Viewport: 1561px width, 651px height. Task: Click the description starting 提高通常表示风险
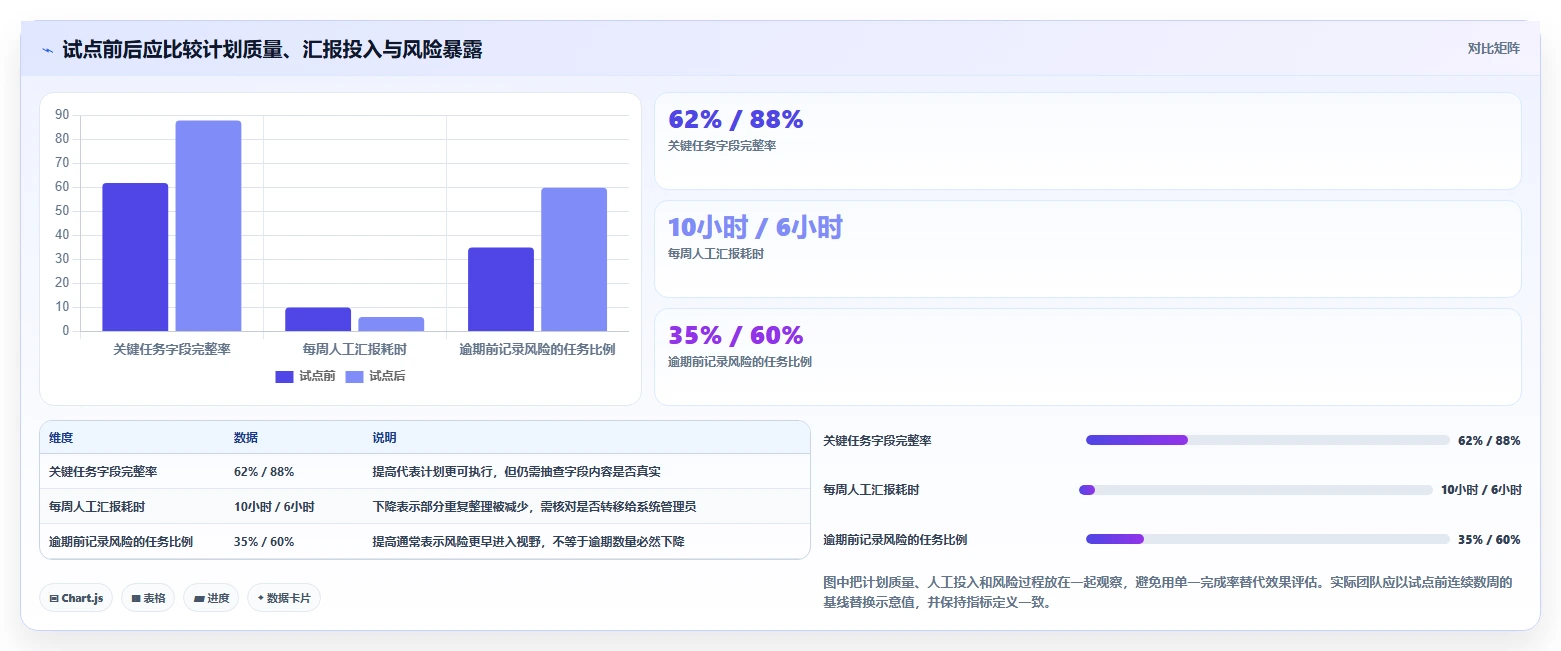(528, 542)
